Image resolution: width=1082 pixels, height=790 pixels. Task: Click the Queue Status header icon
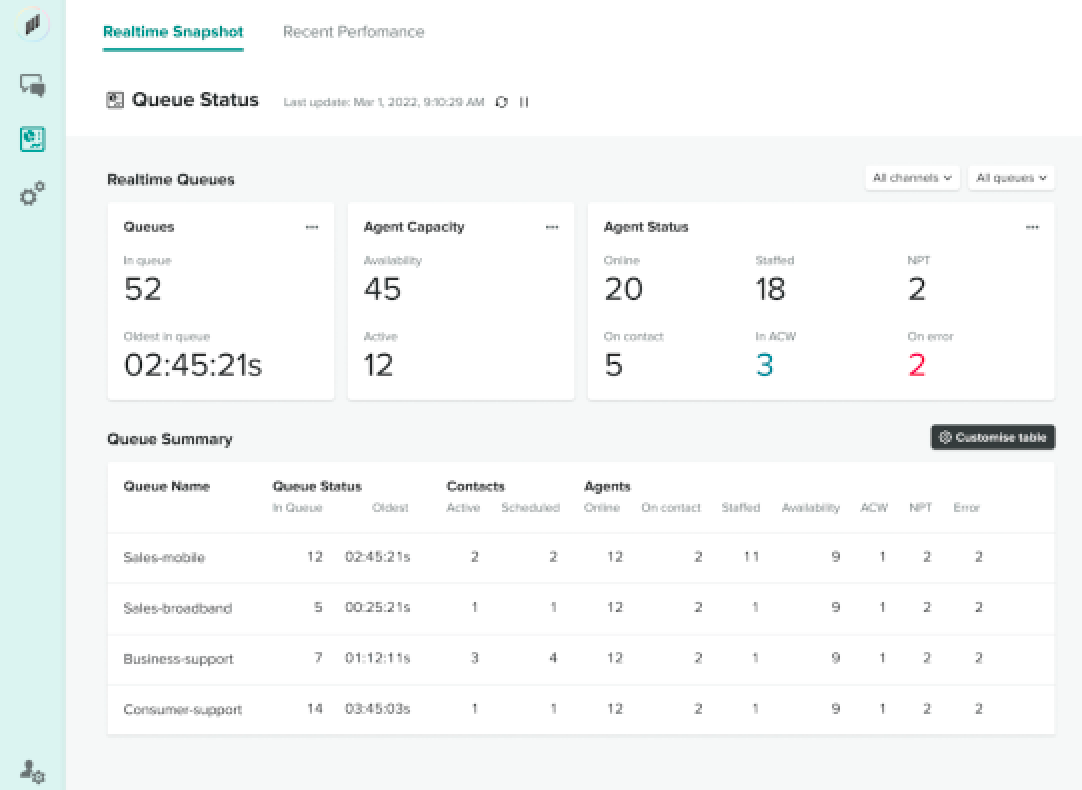coord(115,100)
